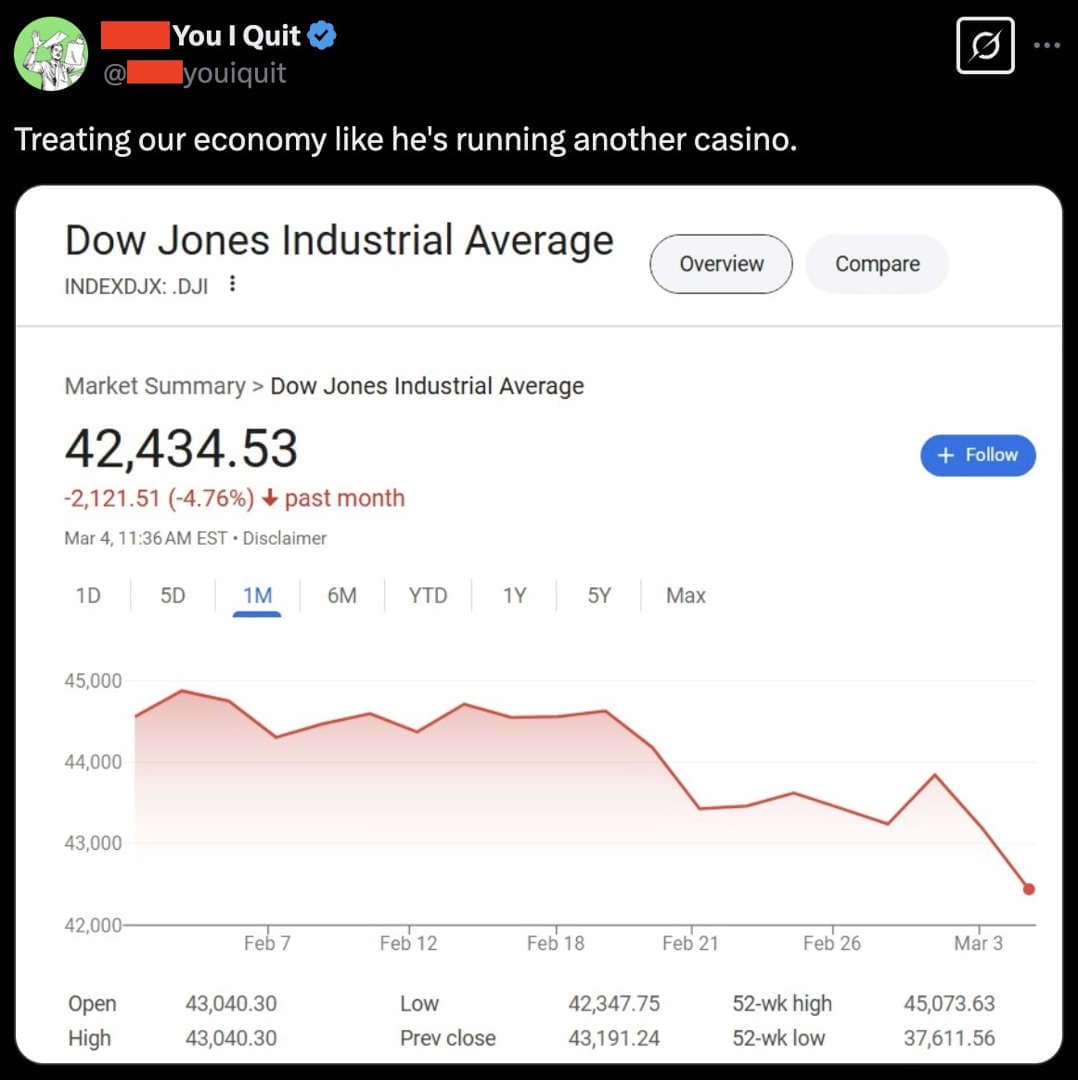Select the 5Y tab

click(597, 595)
